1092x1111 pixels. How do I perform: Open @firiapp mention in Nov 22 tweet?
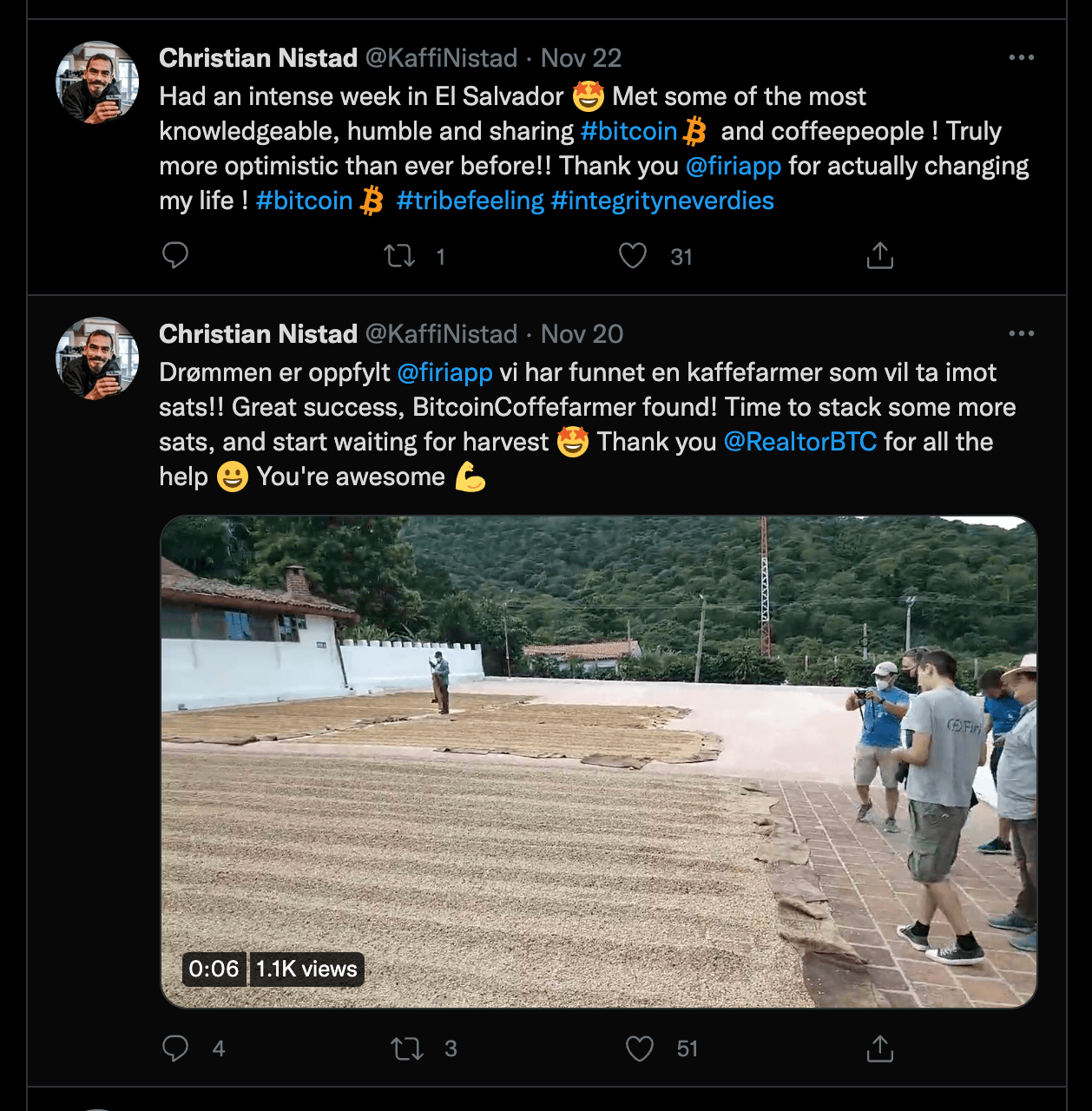(x=733, y=166)
